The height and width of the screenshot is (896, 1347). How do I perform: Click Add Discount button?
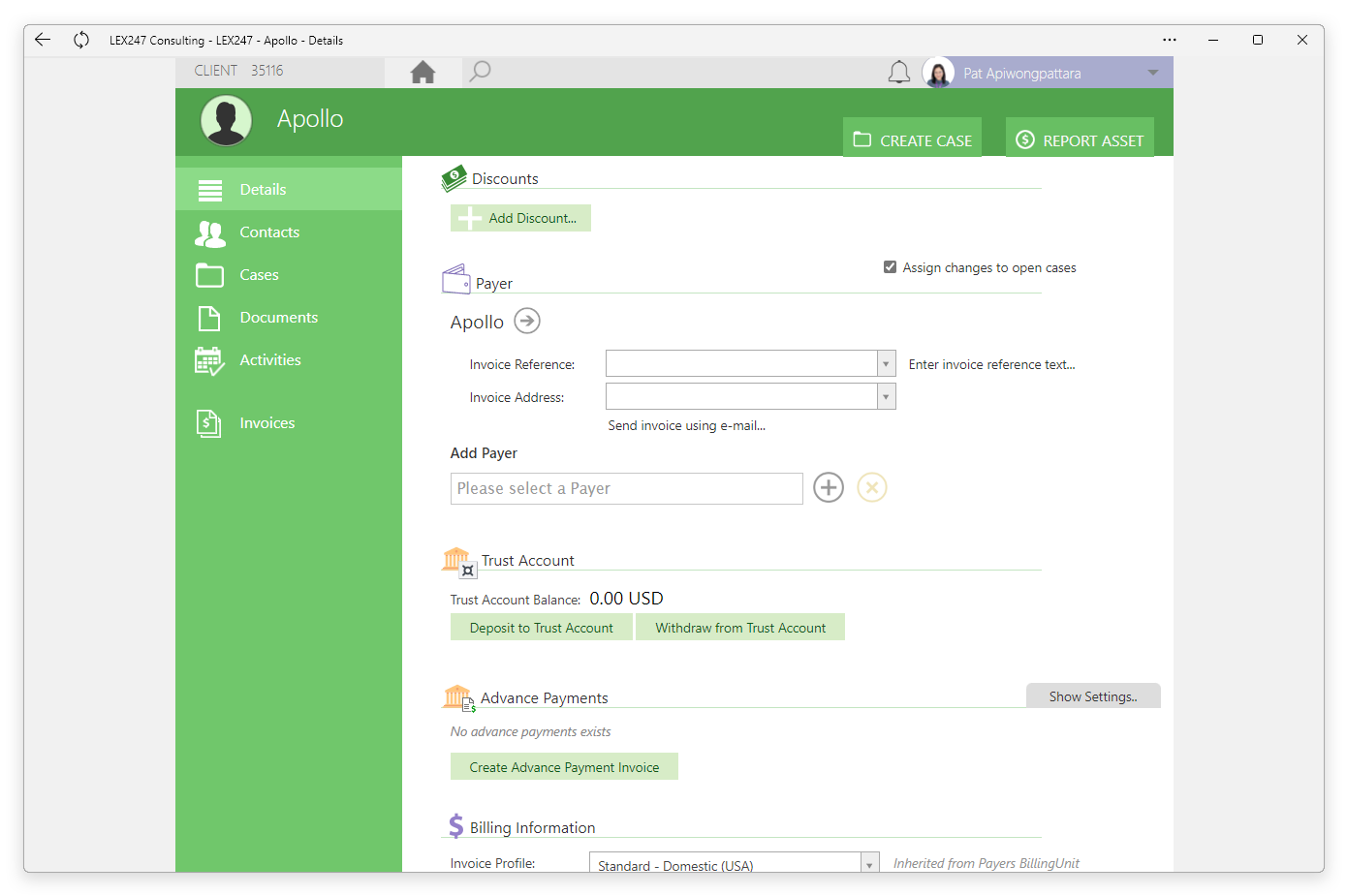tap(520, 218)
